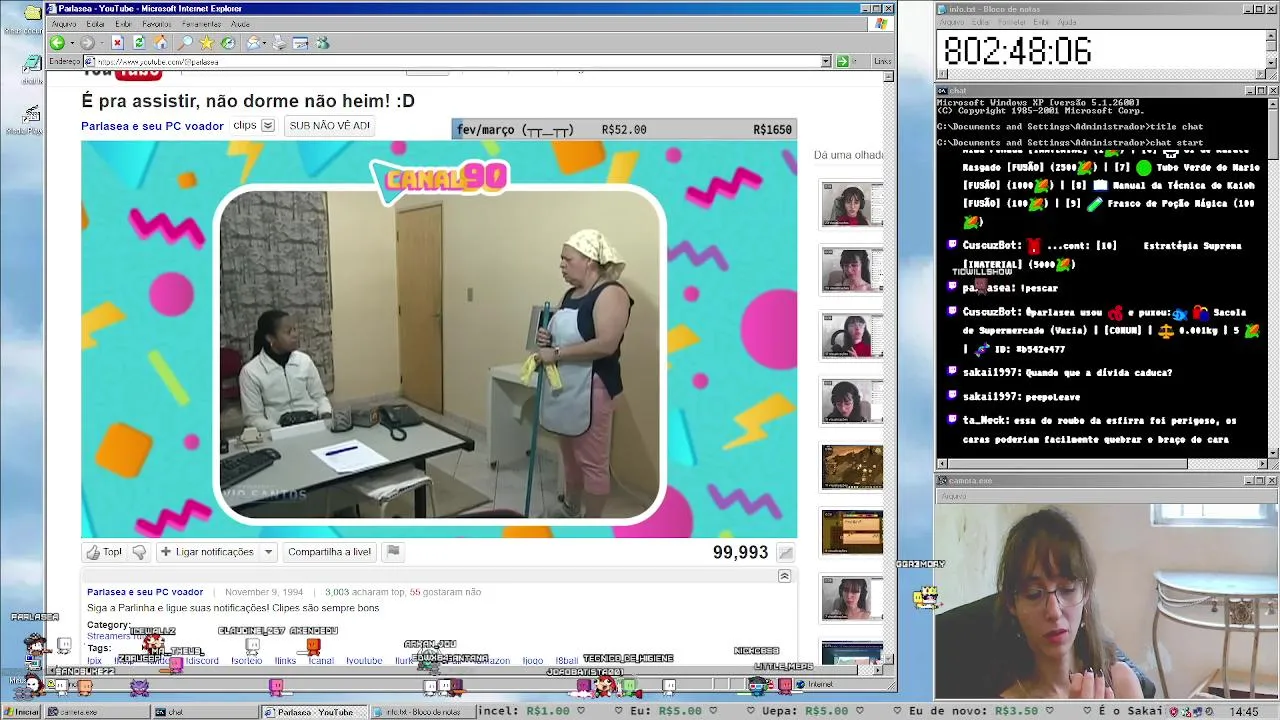Open Search with the magnifying glass icon
Screen dimensions: 1280x720
[x=185, y=43]
